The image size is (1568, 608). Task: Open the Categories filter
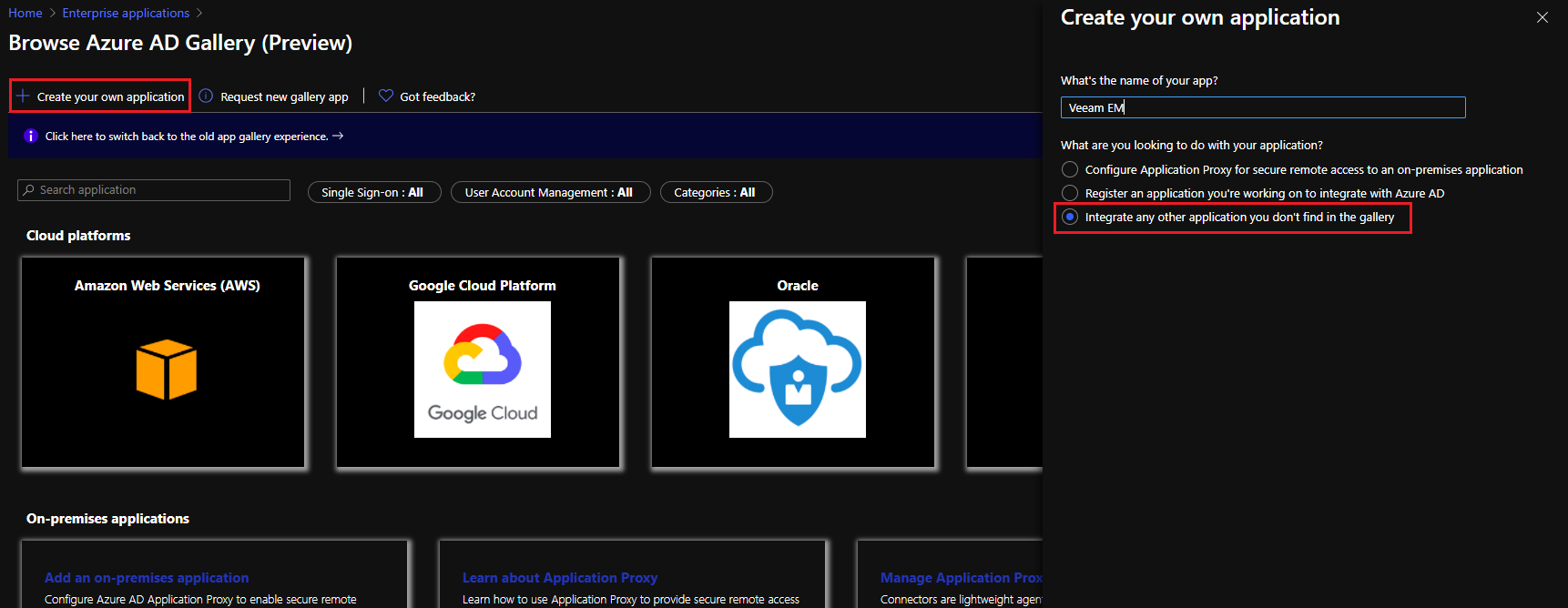717,192
